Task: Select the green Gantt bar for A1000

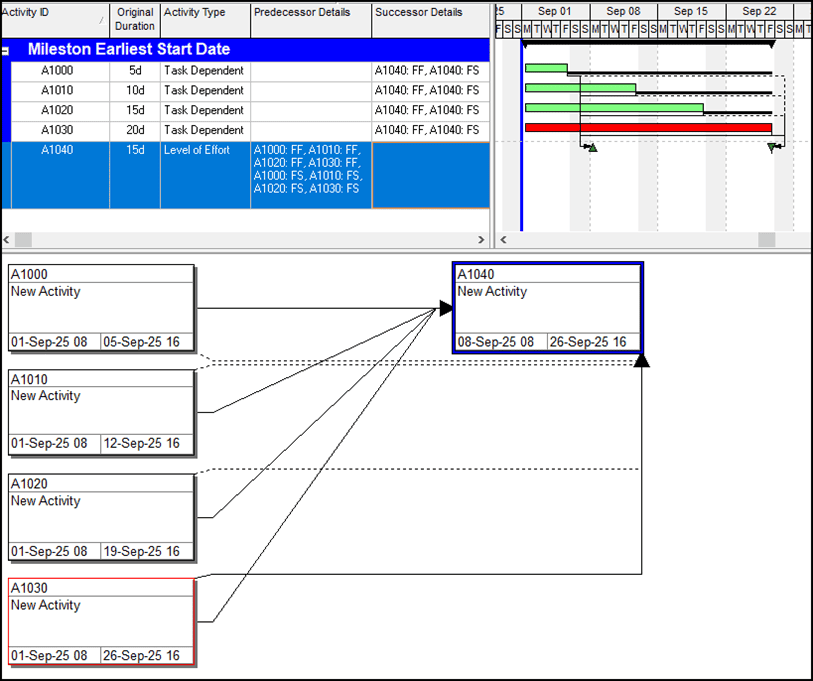Action: 545,68
